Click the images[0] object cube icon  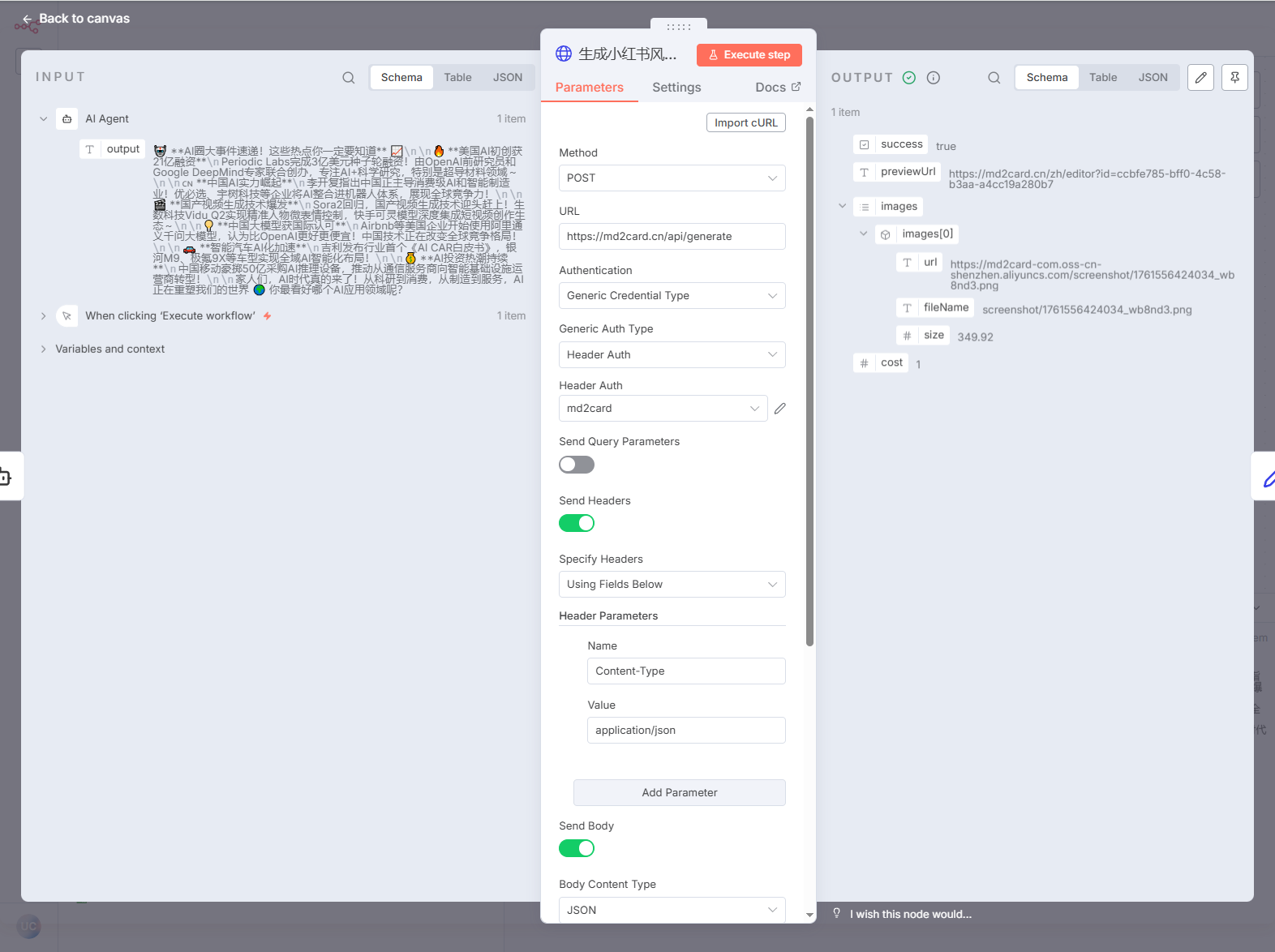[886, 234]
